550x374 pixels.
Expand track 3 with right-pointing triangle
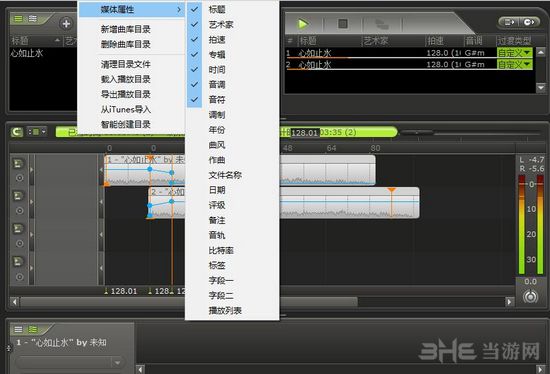pos(32,234)
